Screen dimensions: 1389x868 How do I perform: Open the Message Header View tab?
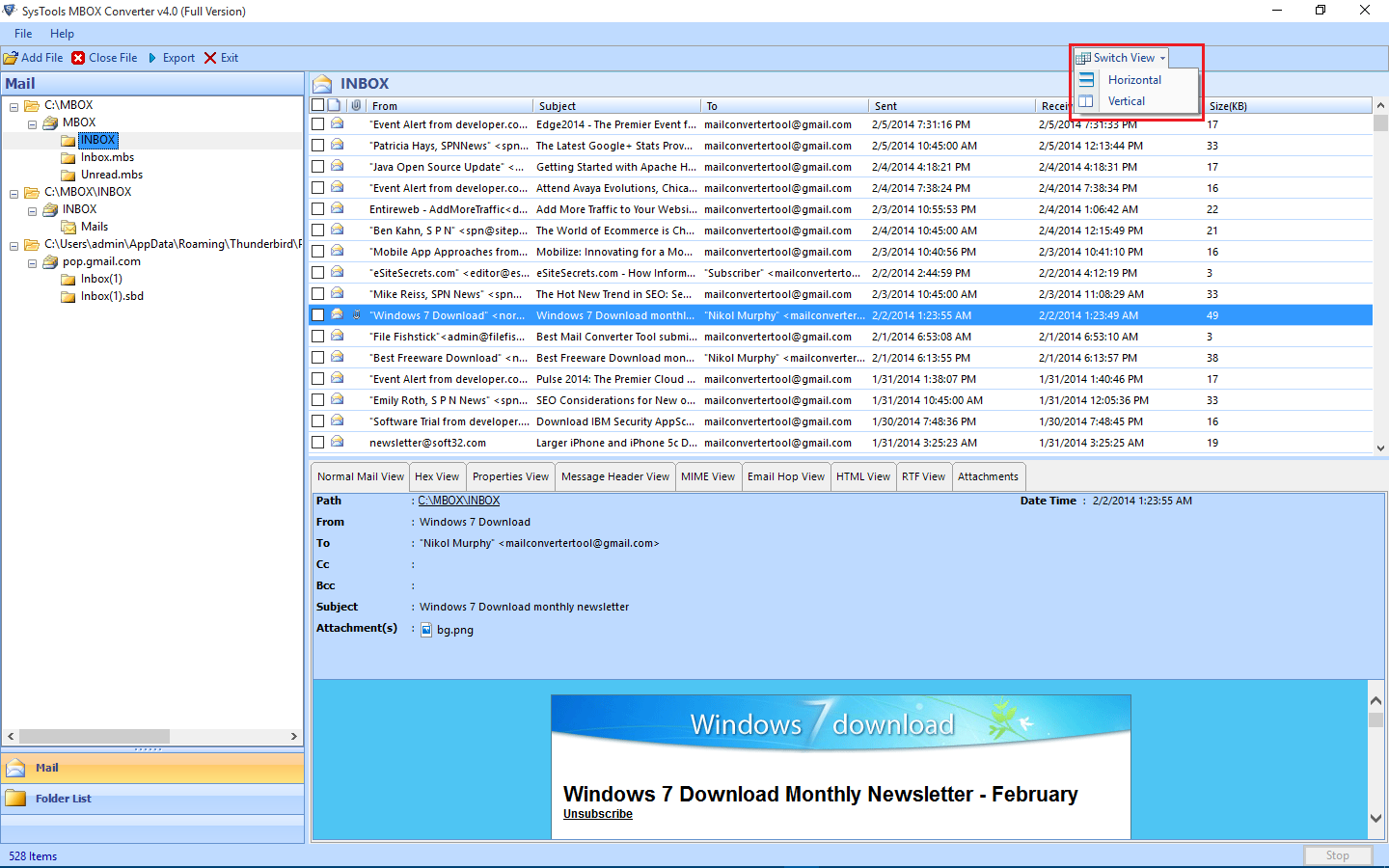tap(615, 476)
